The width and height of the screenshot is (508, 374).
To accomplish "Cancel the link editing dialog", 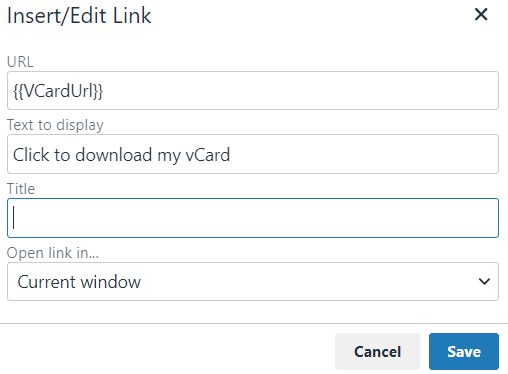I will point(377,351).
